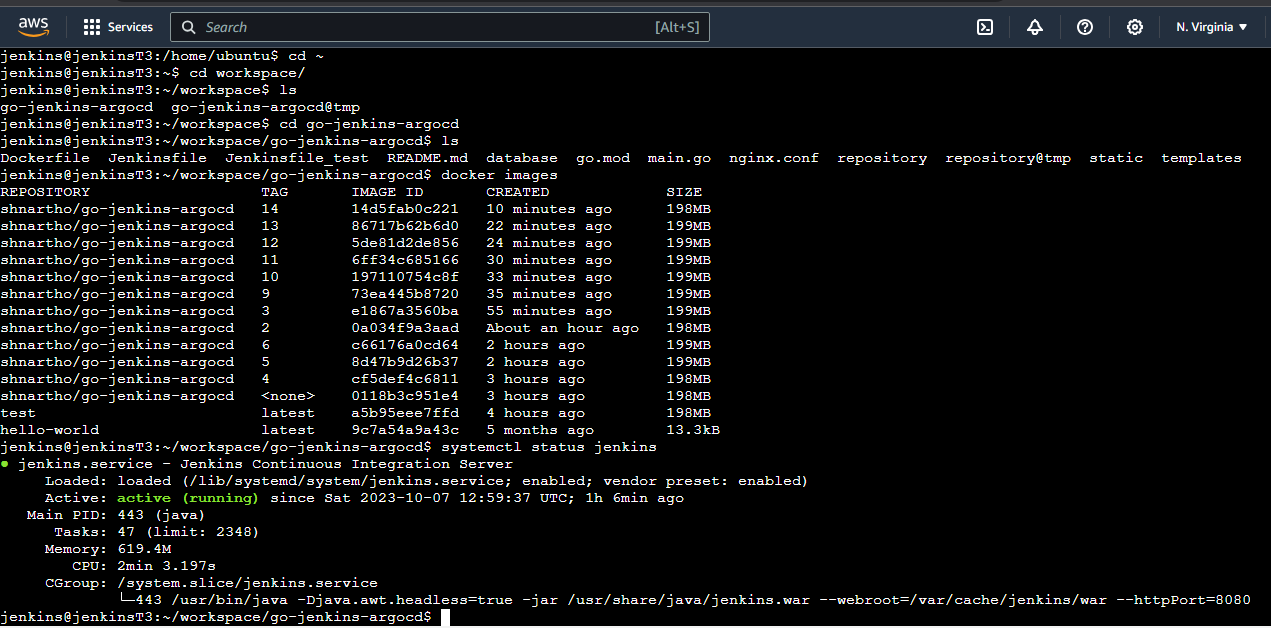Click image ID 5de81d2de856
Screen dimensions: 1271x628
[405, 243]
